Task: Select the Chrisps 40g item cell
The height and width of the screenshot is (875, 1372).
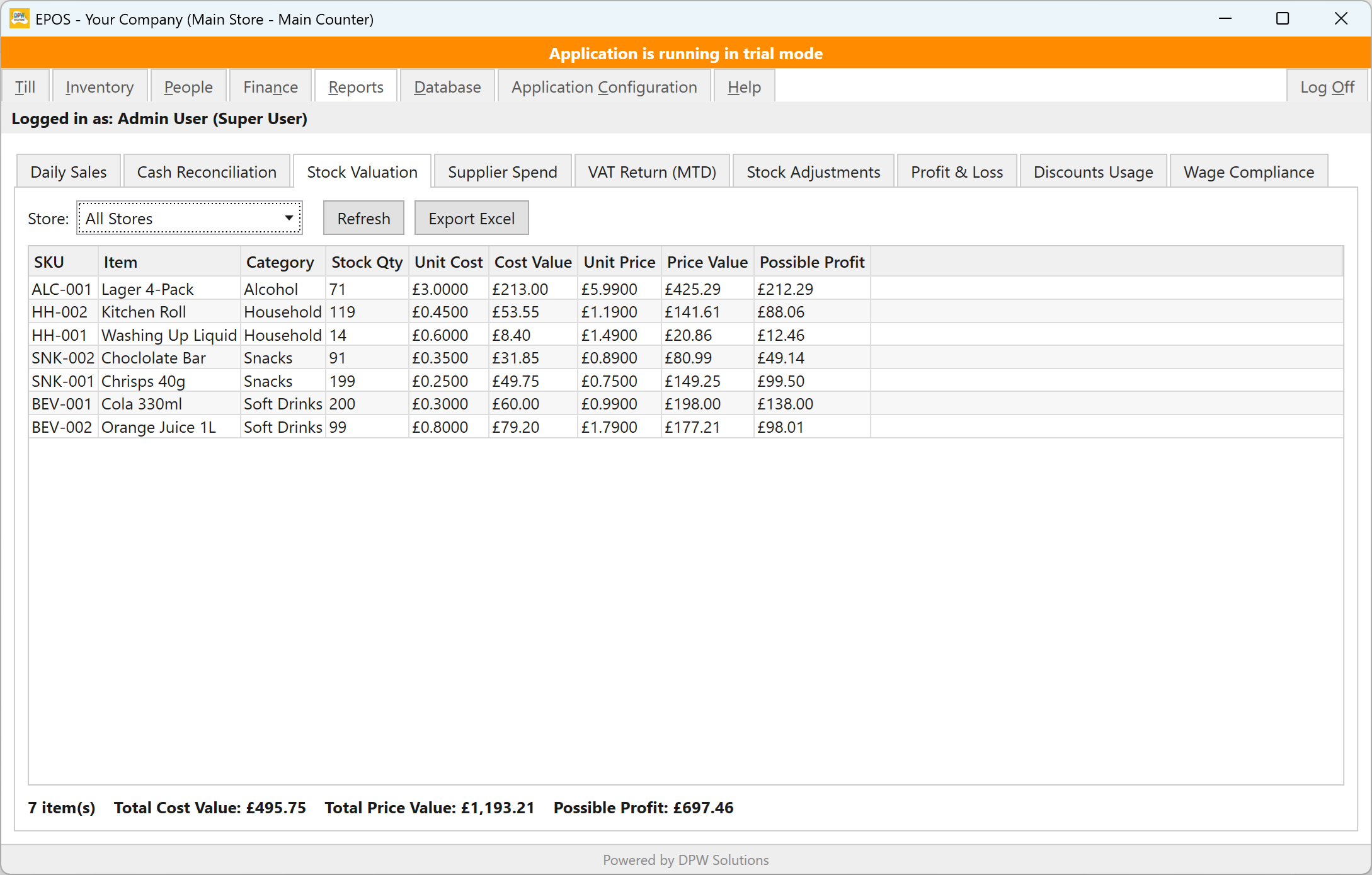Action: tap(169, 381)
